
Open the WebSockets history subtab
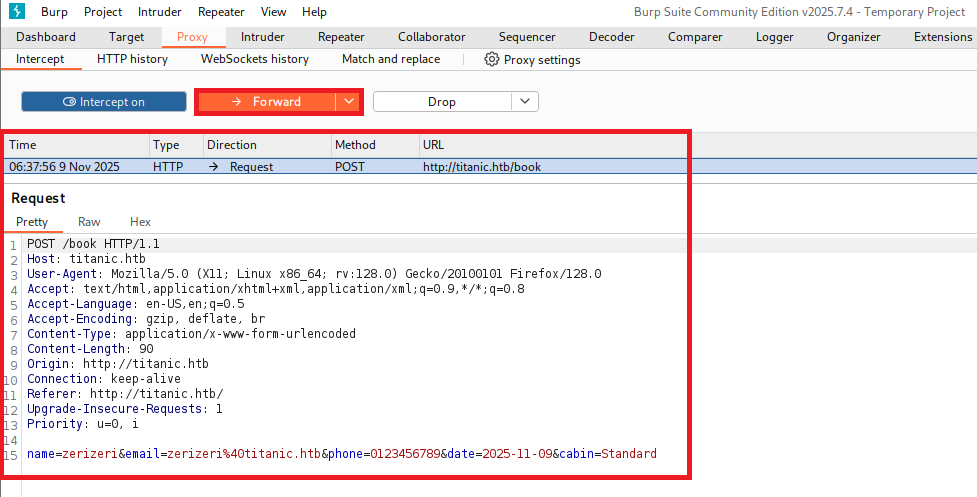(255, 59)
